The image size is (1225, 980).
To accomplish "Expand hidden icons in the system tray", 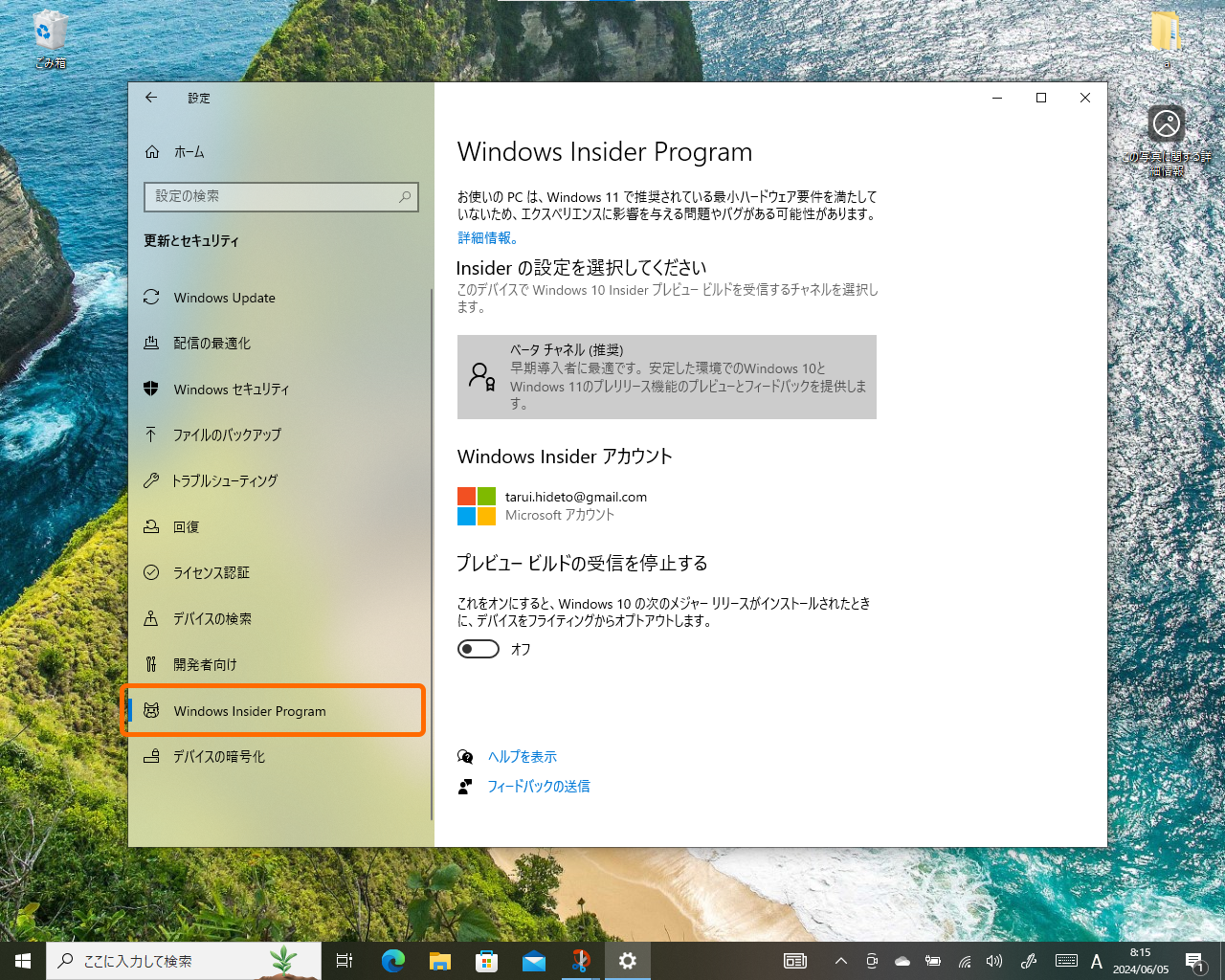I will (840, 961).
